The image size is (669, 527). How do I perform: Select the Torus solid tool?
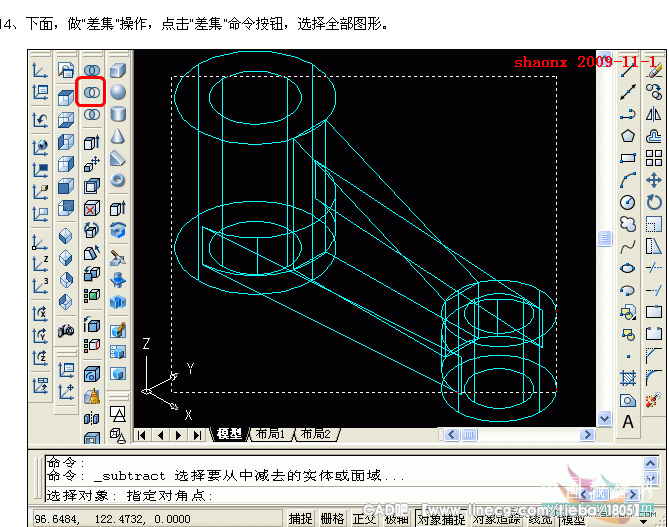click(118, 180)
